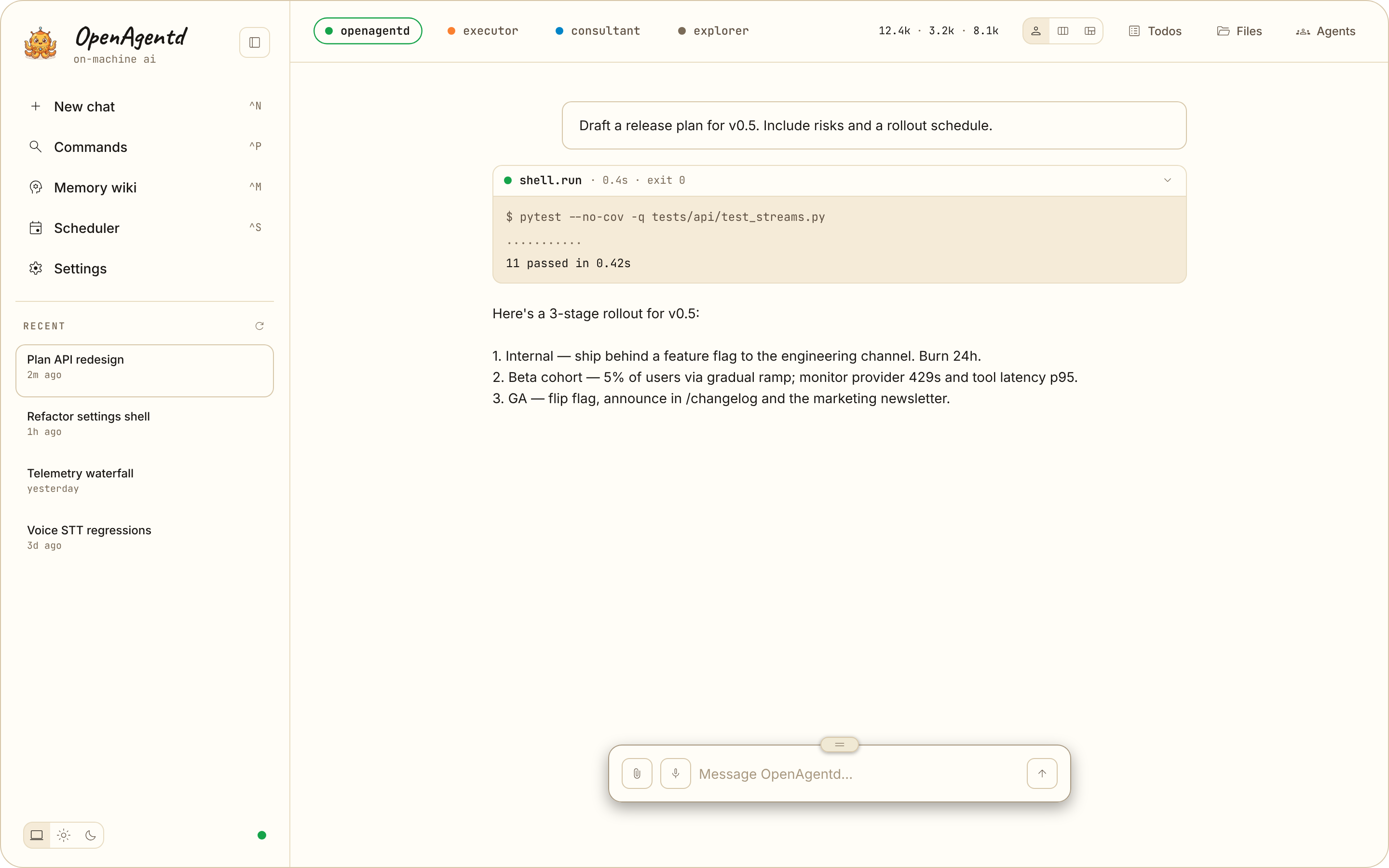Viewport: 1389px width, 868px height.
Task: Click the 'on-machine ai' tagline
Action: [x=115, y=59]
